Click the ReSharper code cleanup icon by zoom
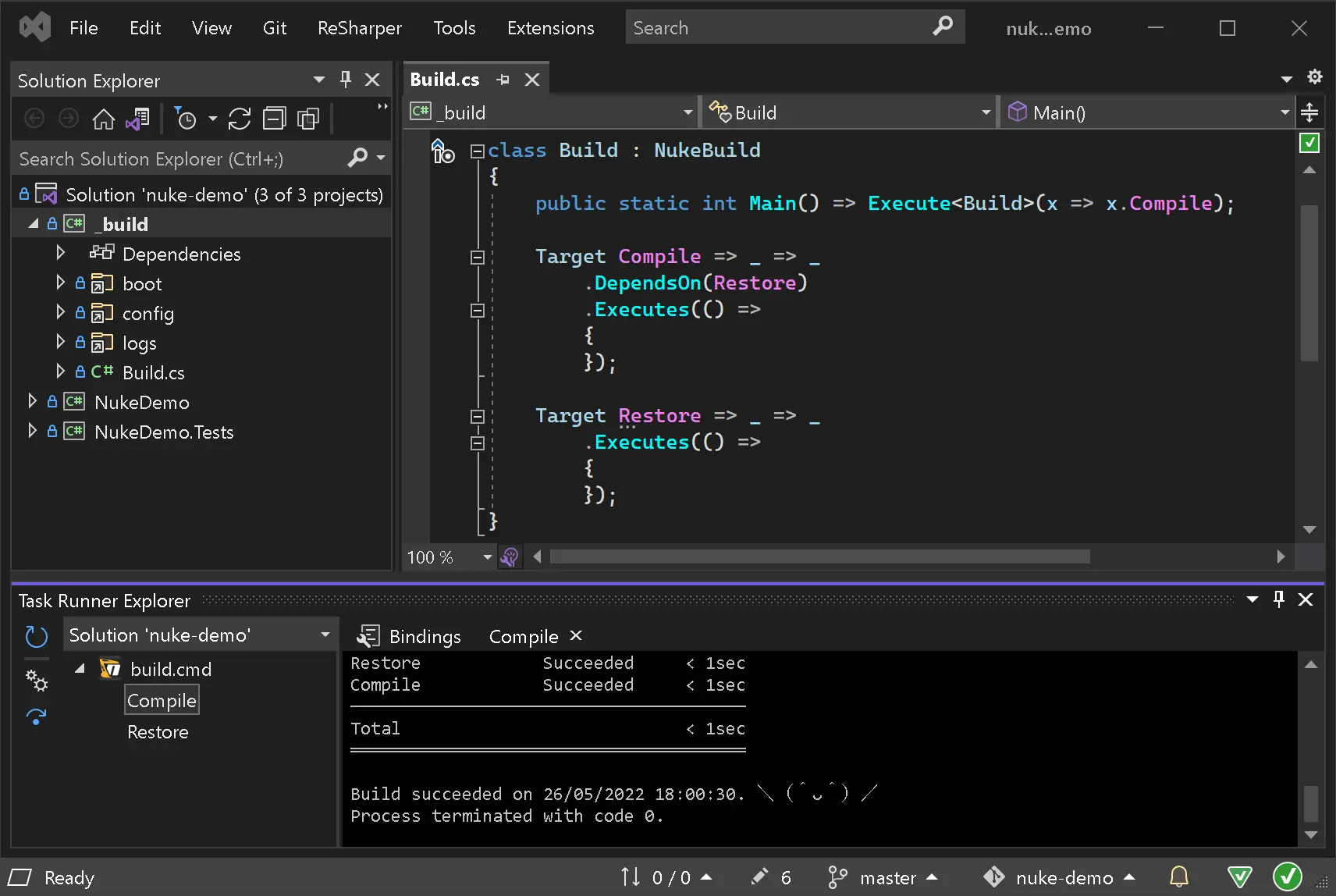 pos(510,556)
